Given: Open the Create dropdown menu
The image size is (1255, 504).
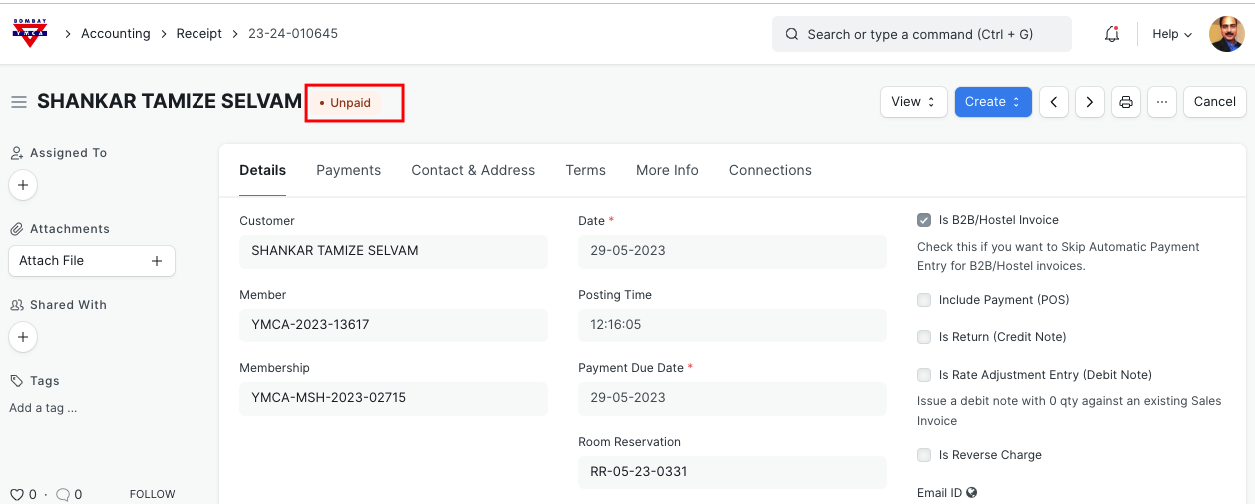Looking at the screenshot, I should click(x=992, y=102).
